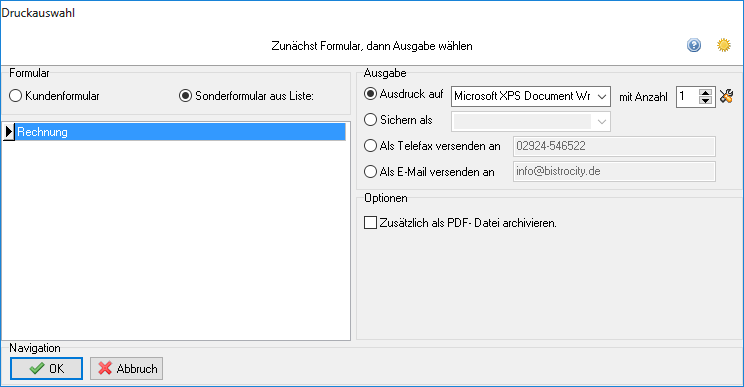This screenshot has width=744, height=387.
Task: Increase the copy count with up arrow
Action: point(706,92)
